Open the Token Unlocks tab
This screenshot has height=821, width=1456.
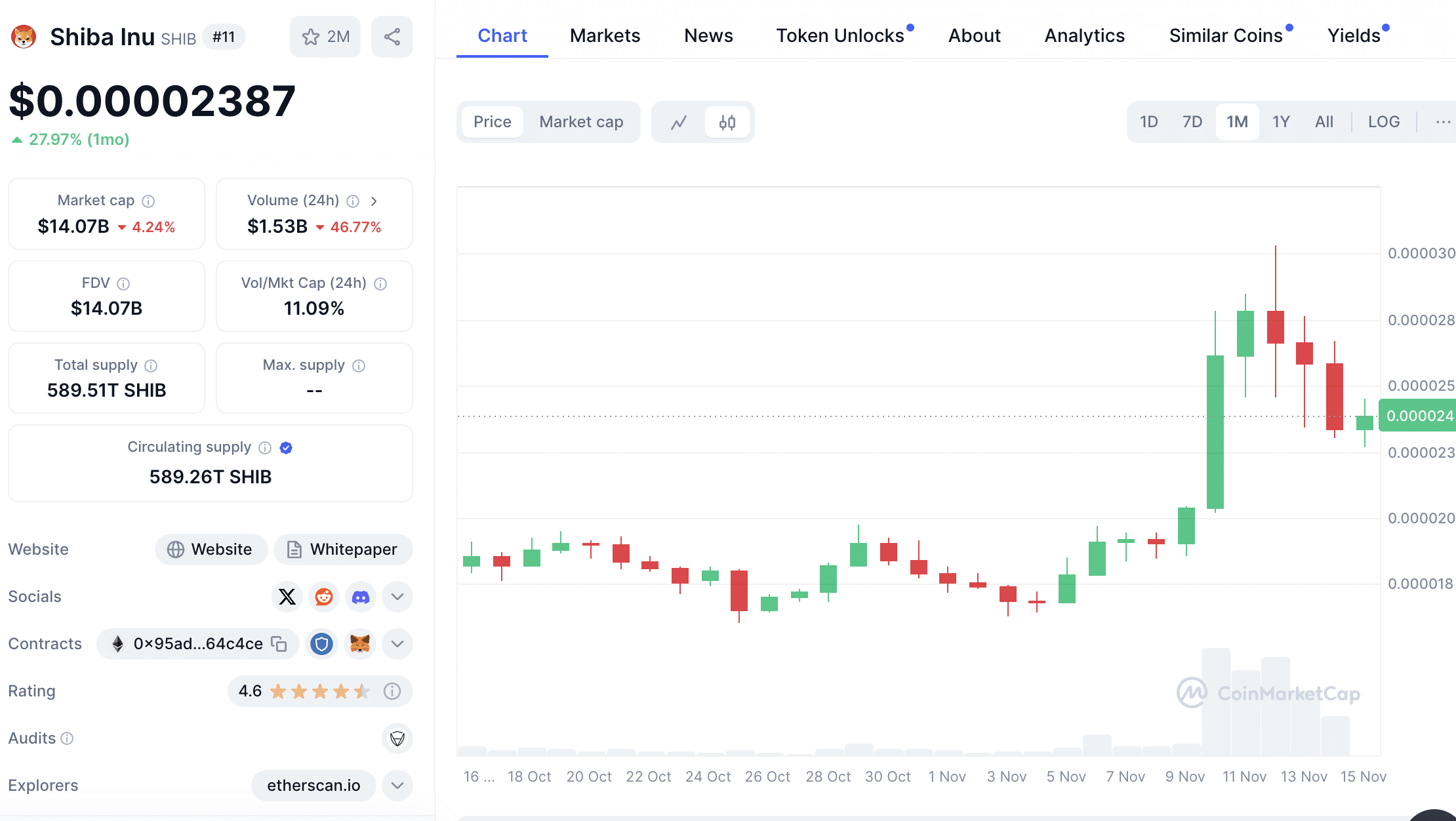(840, 35)
